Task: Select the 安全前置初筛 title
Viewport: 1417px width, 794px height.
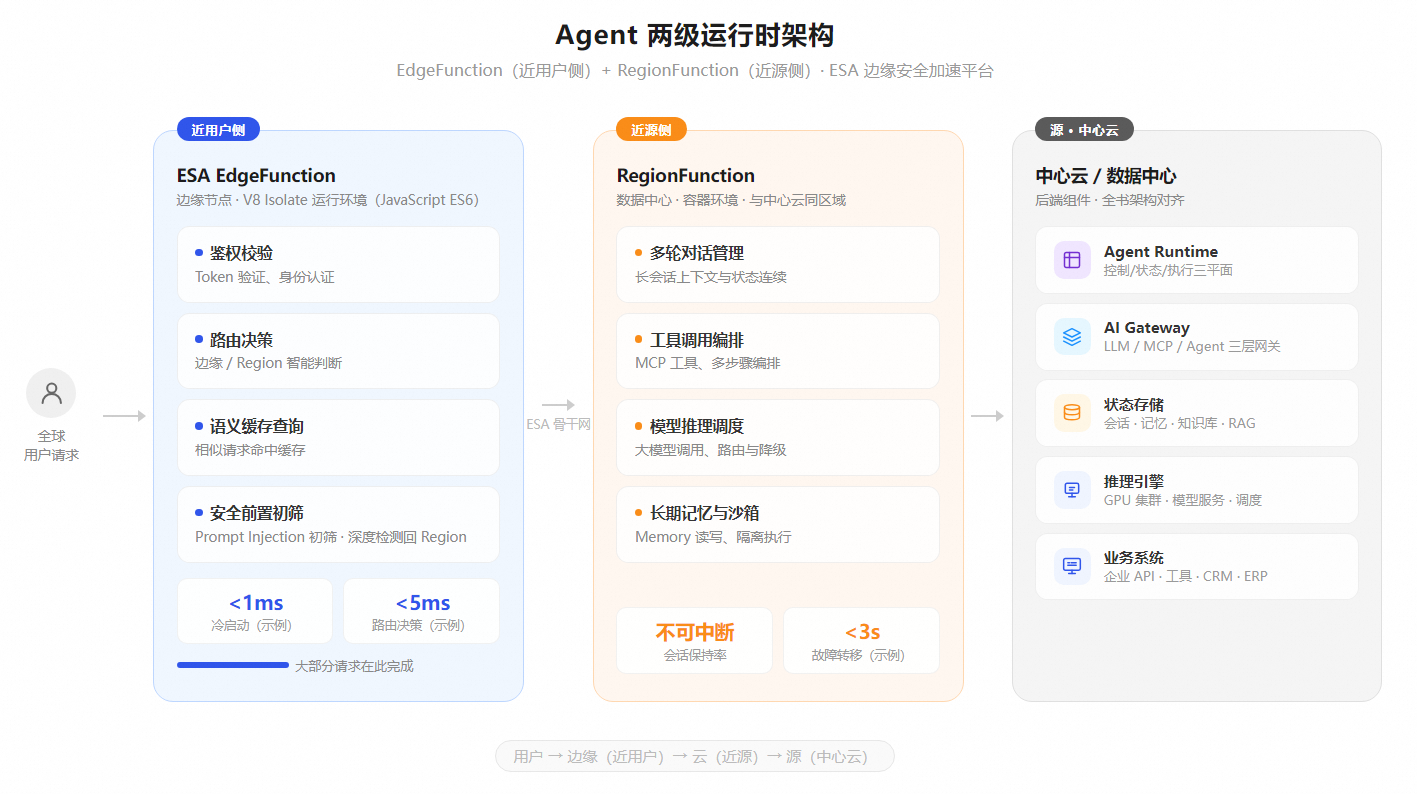Action: [257, 513]
